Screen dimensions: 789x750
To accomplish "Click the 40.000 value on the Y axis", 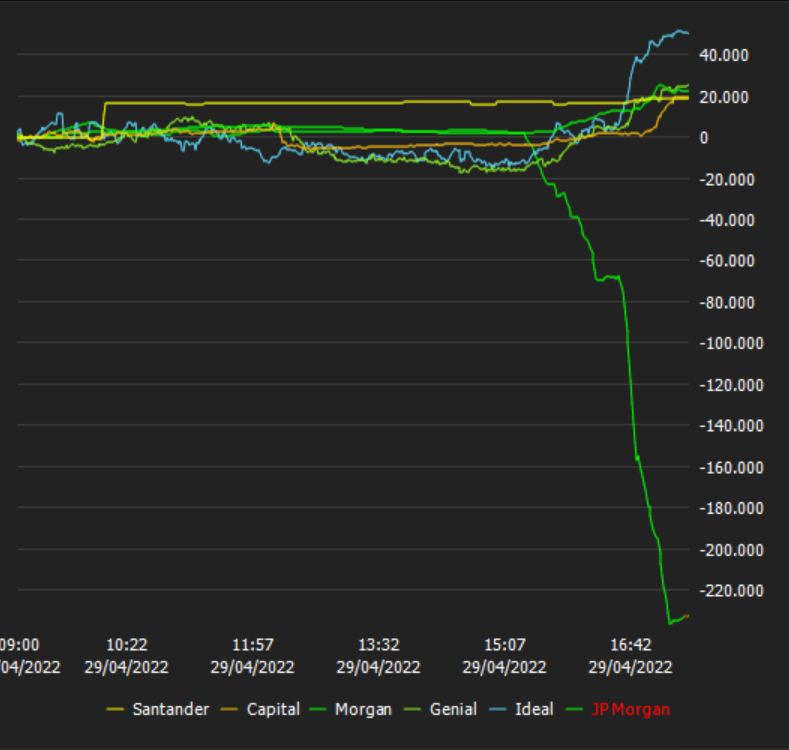I will click(x=729, y=55).
